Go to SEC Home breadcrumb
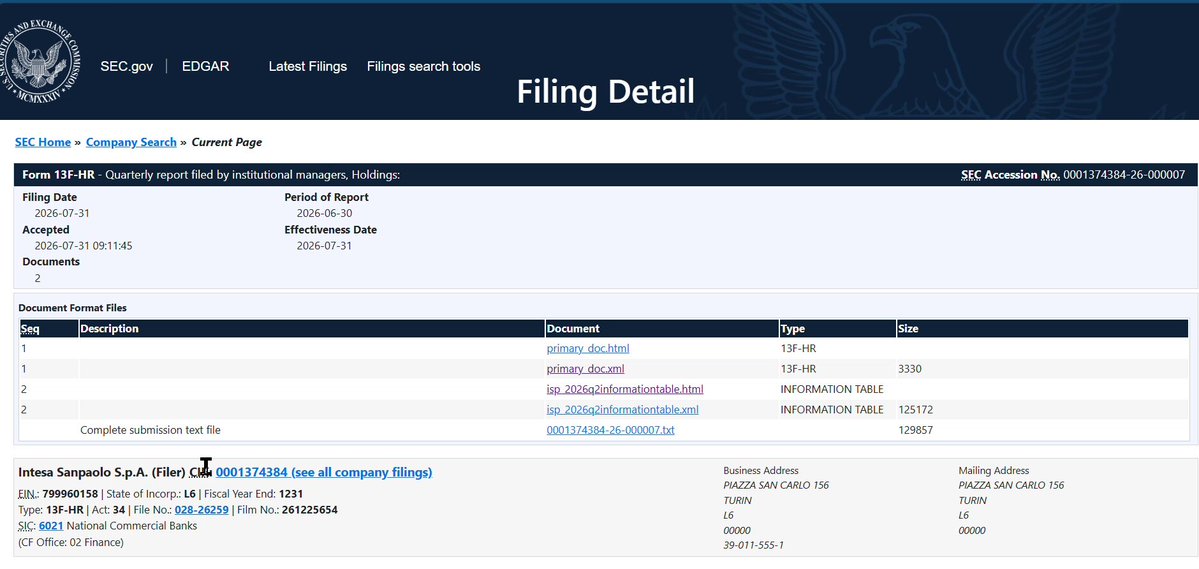The image size is (1199, 569). (43, 142)
